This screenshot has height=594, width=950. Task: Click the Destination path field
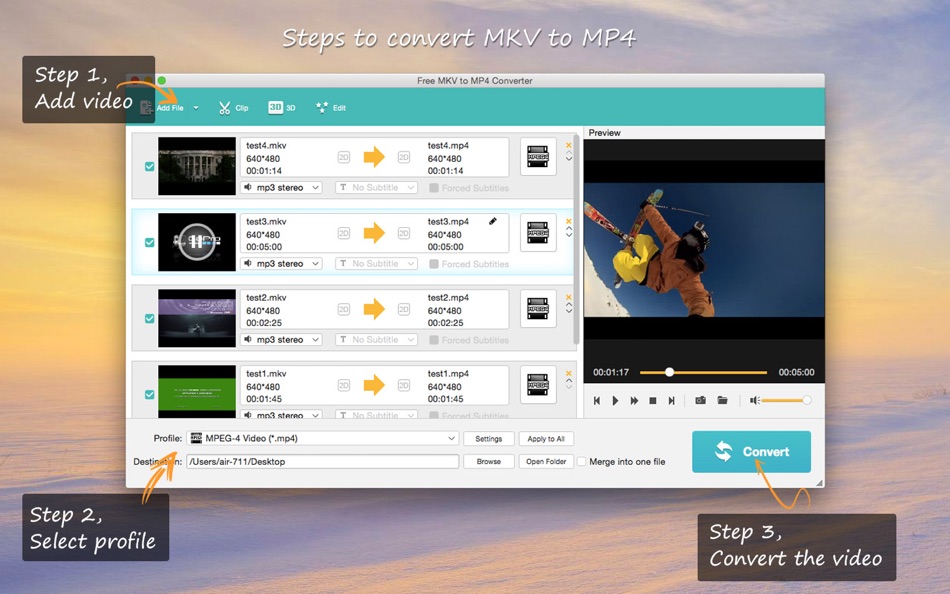point(322,461)
